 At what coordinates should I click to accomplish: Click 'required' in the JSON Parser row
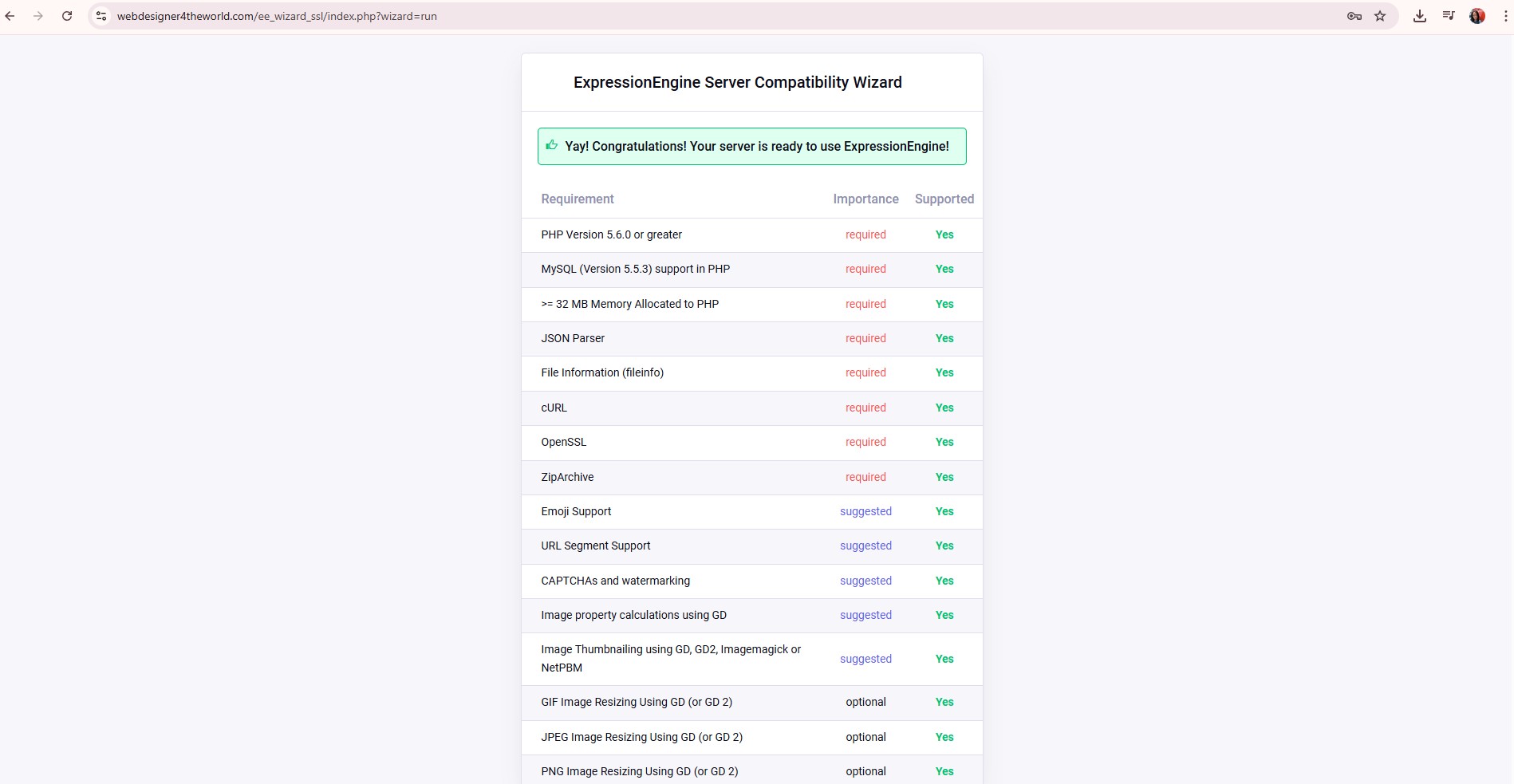pos(865,338)
